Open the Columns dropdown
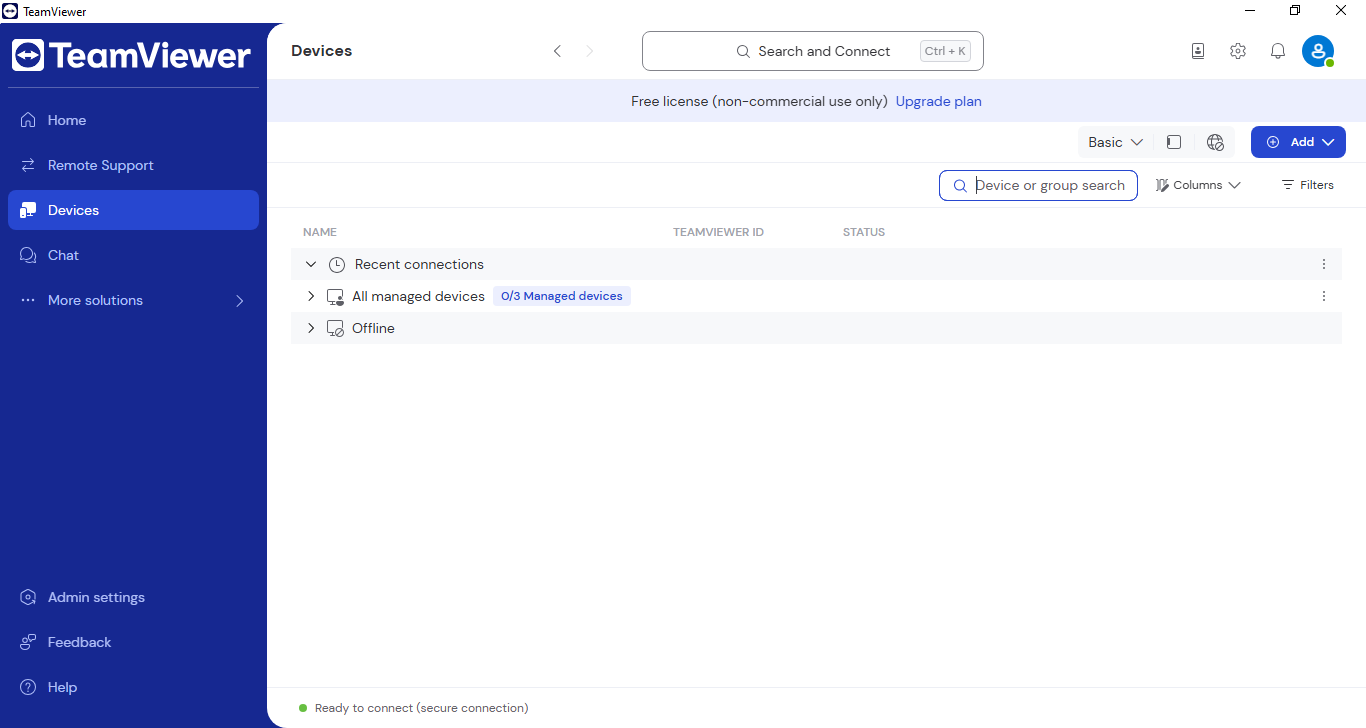1366x728 pixels. tap(1198, 185)
